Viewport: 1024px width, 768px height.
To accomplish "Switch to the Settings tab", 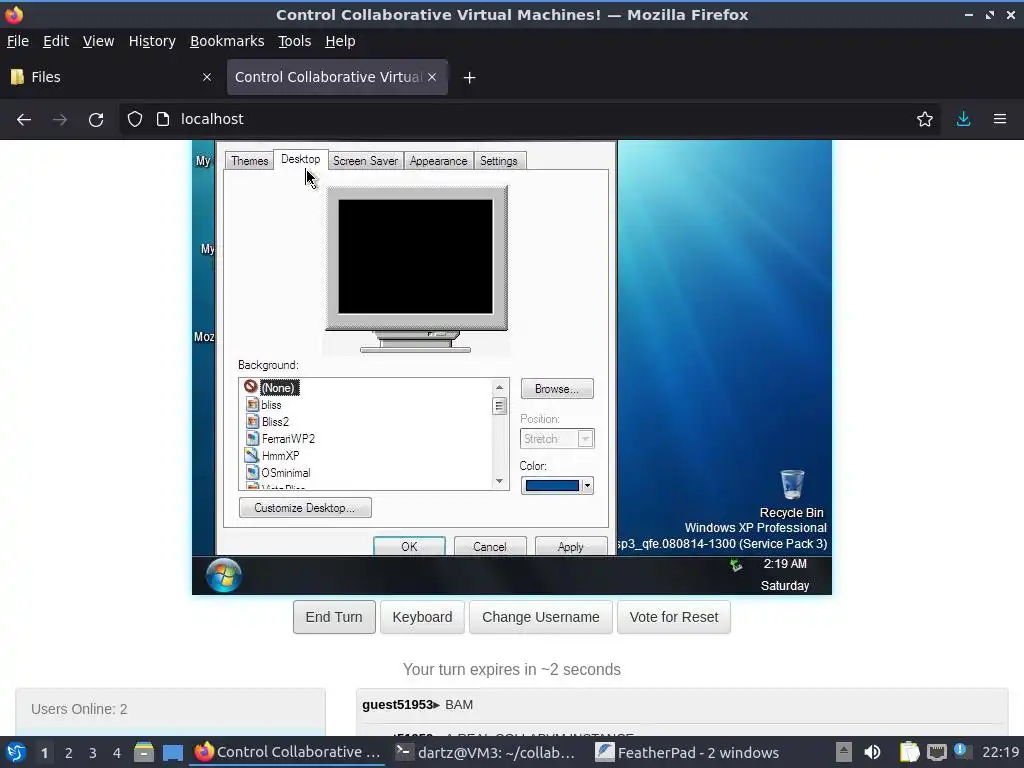I will [498, 161].
